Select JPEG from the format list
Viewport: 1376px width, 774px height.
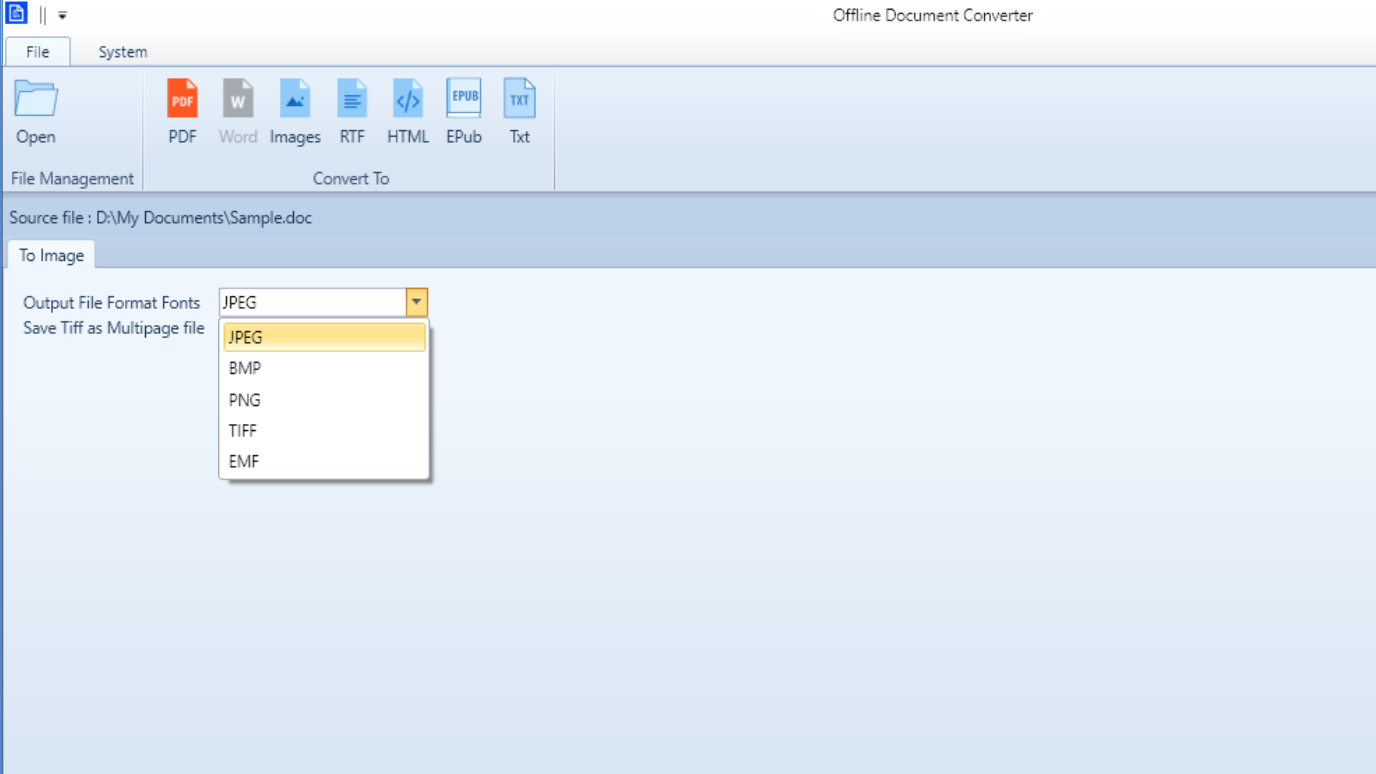(x=324, y=337)
